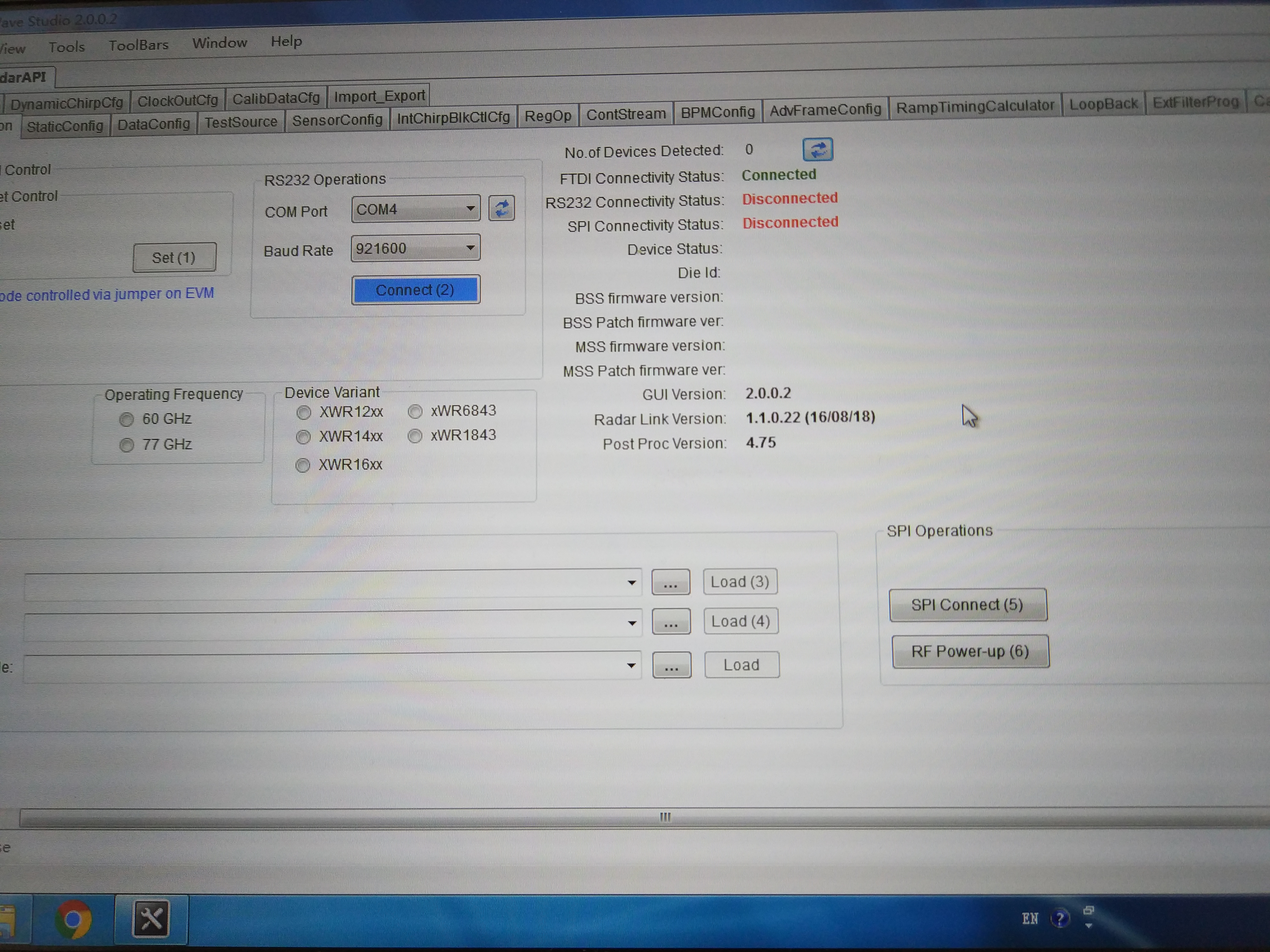Select the 60 GHz operating frequency
This screenshot has width=1270, height=952.
pyautogui.click(x=127, y=420)
